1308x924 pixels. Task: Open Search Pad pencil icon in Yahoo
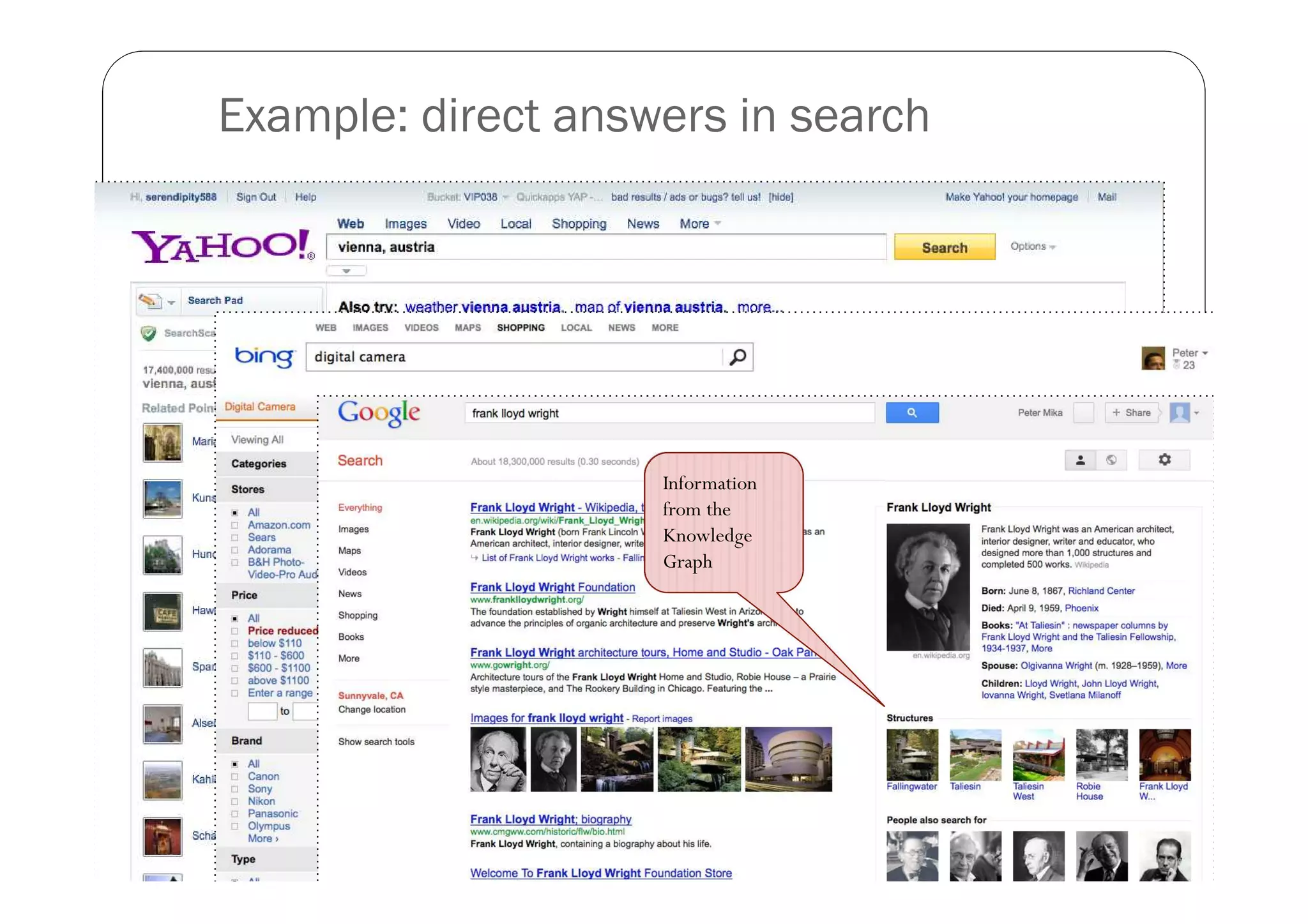pyautogui.click(x=150, y=300)
